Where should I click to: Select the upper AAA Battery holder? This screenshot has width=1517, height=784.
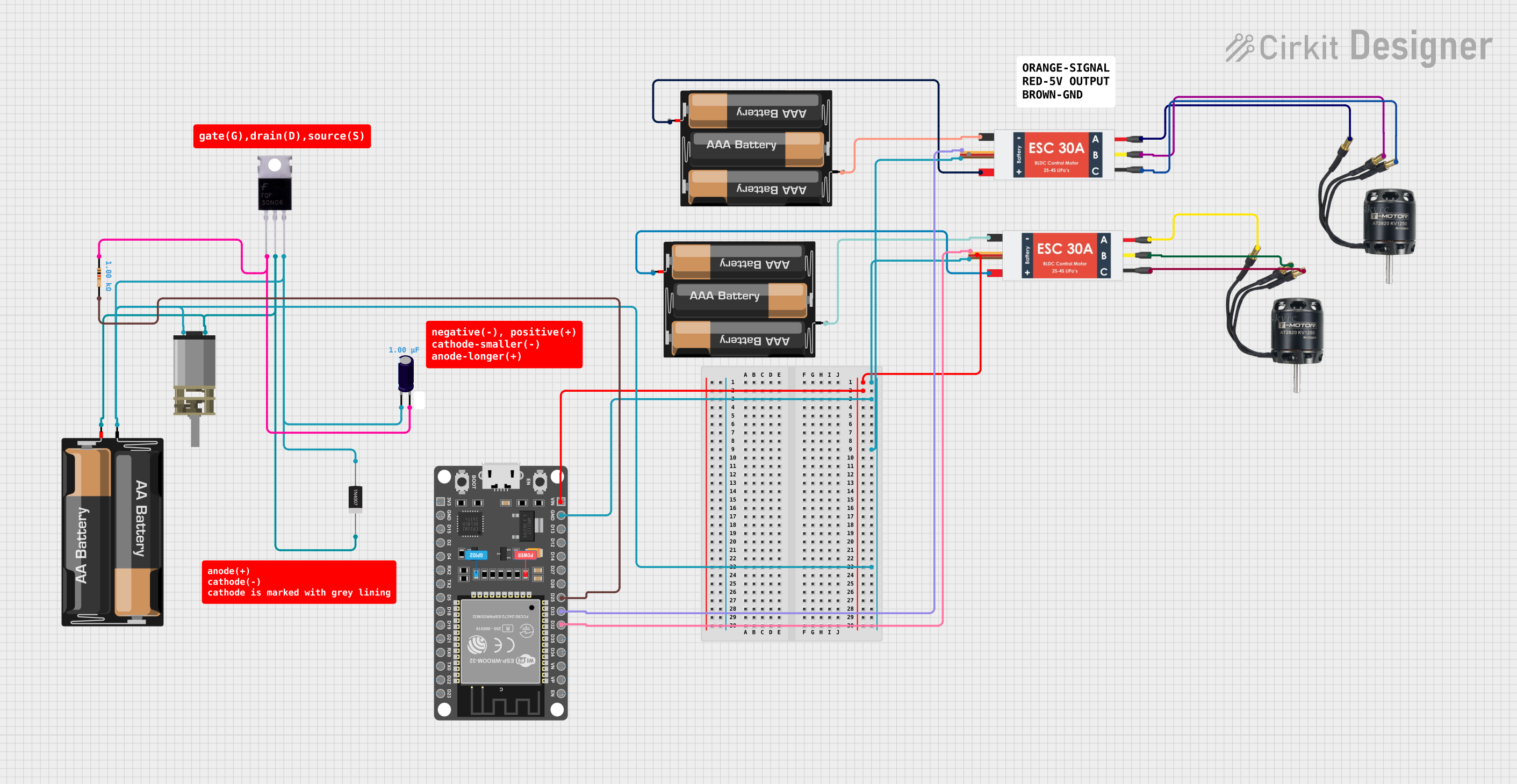click(757, 148)
